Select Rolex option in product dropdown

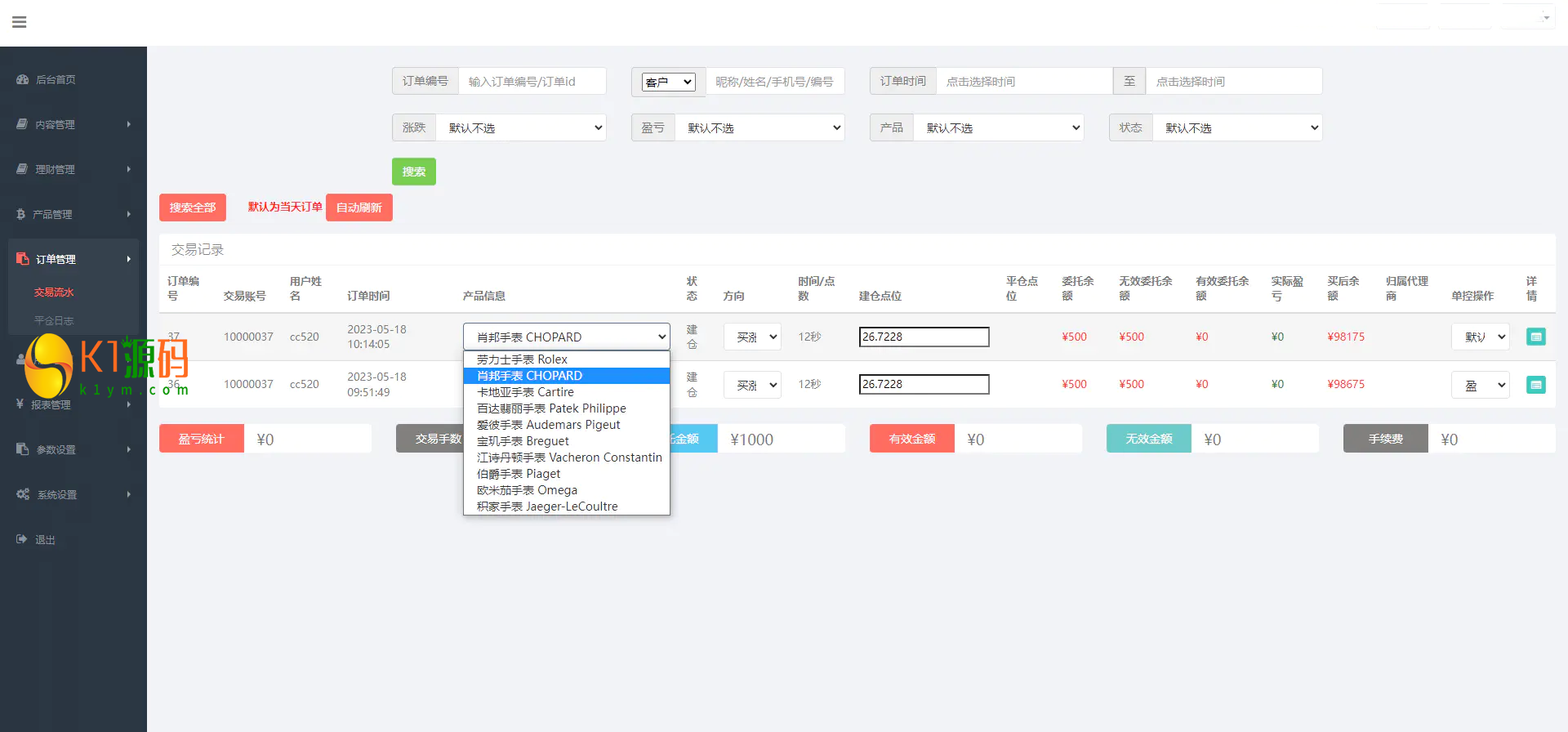(522, 359)
